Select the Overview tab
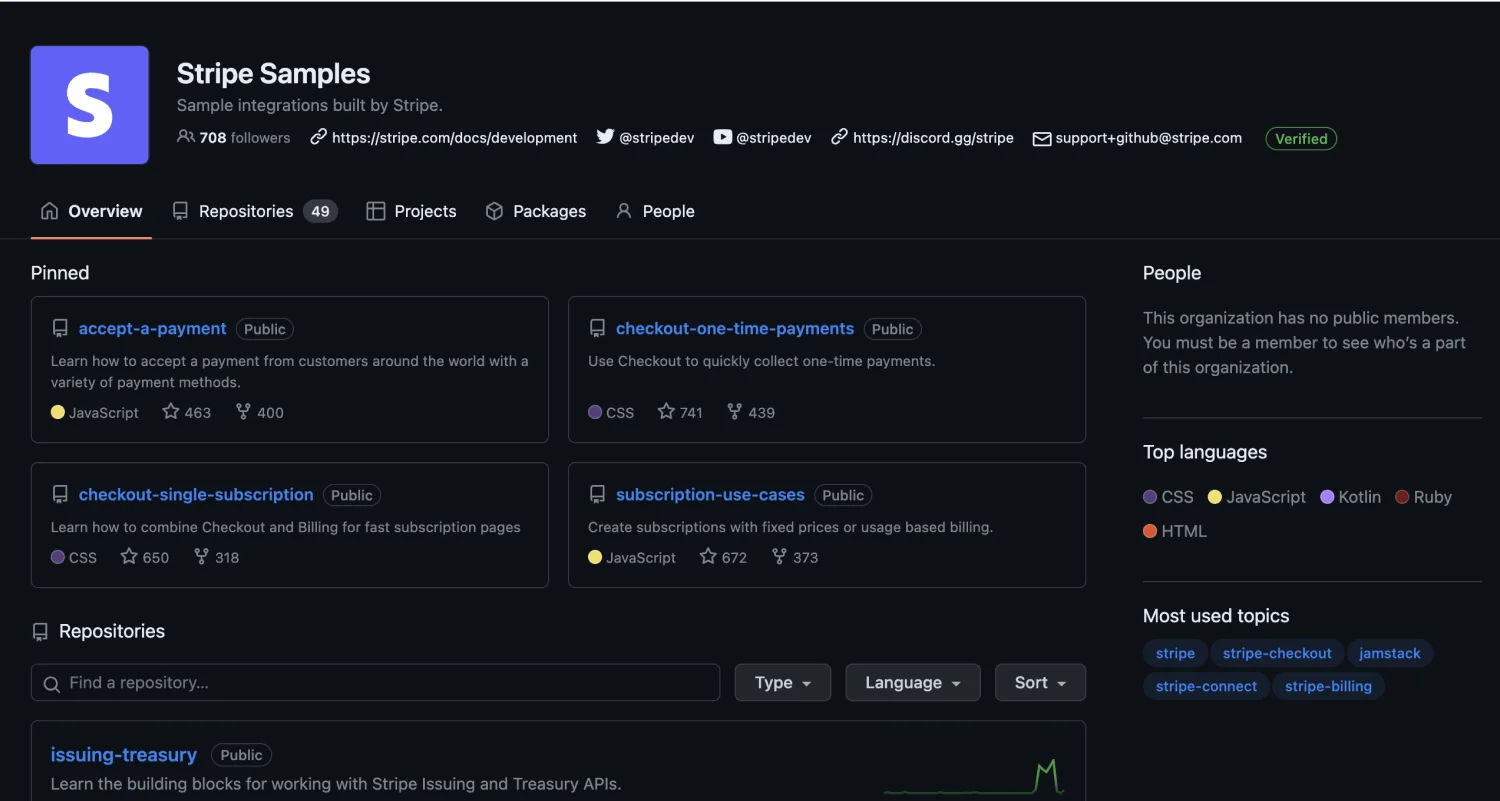This screenshot has height=801, width=1500. (91, 211)
